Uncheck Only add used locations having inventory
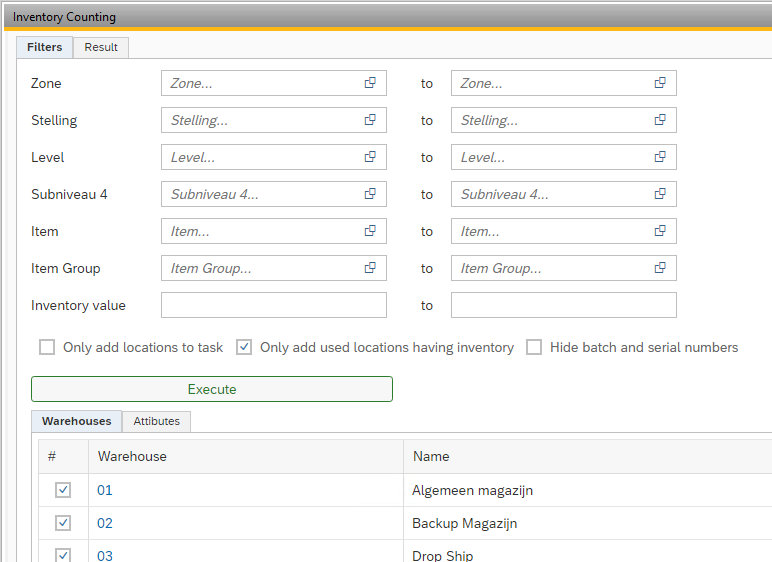Viewport: 772px width, 562px height. coord(244,347)
